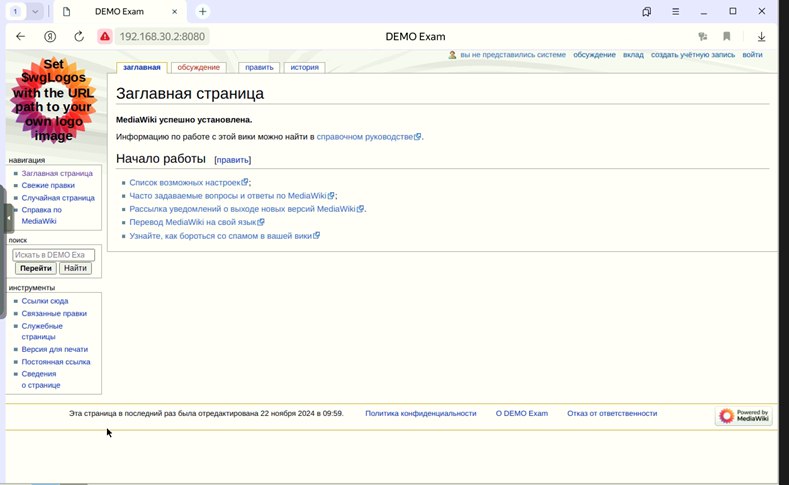The width and height of the screenshot is (789, 485).
Task: Click the "войти" login link
Action: click(752, 54)
